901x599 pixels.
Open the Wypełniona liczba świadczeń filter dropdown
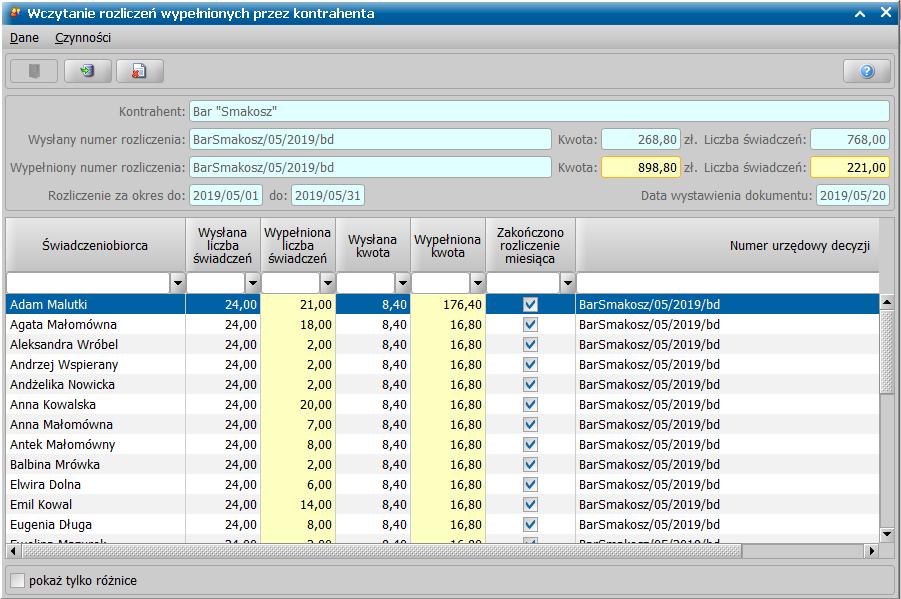point(328,283)
